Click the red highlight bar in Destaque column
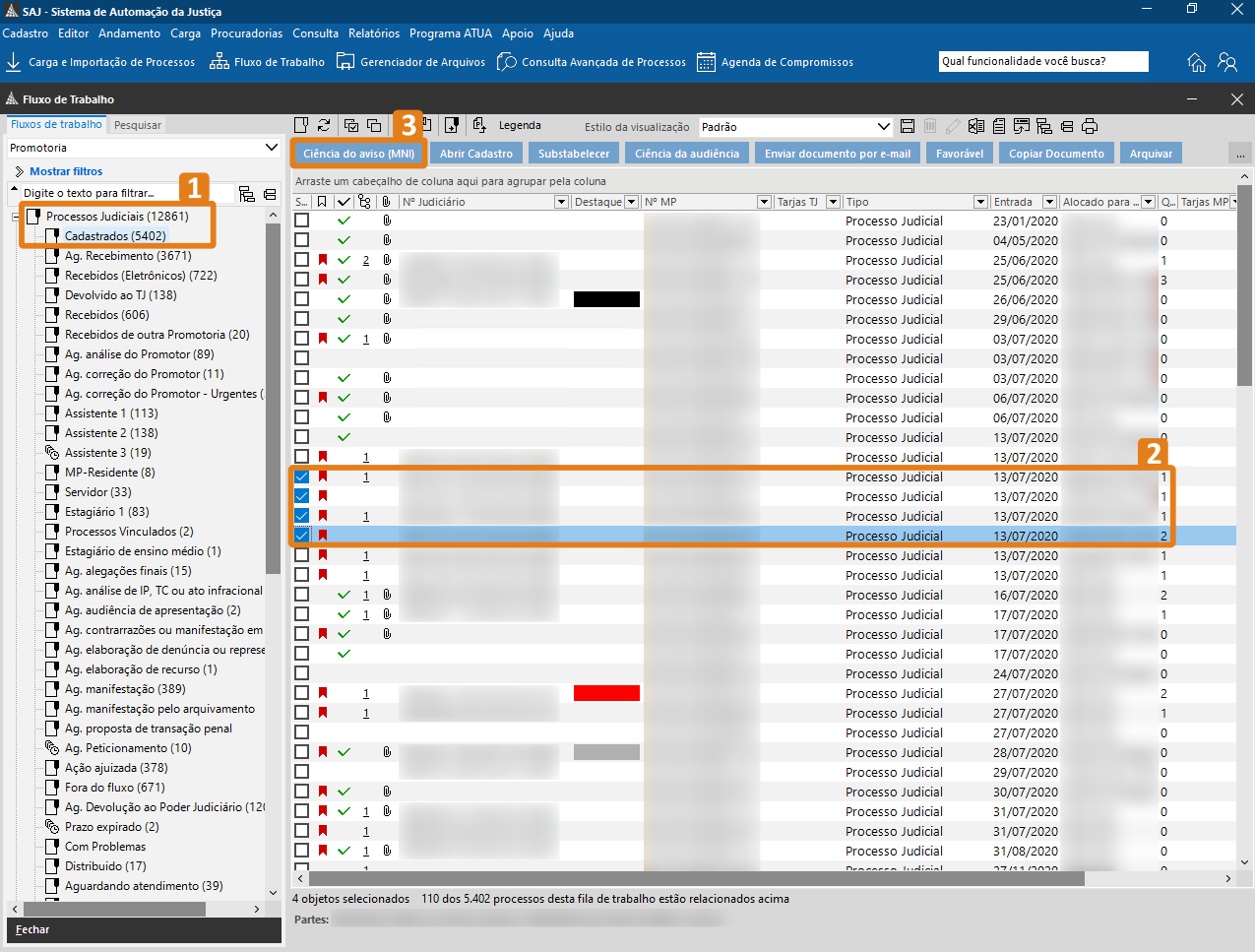 606,693
